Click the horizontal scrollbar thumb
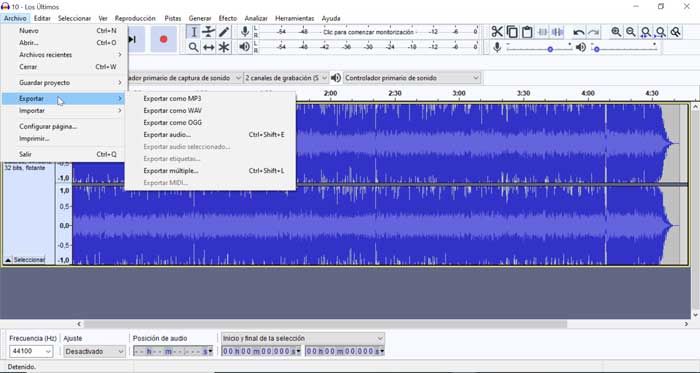Screen dimensions: 700x373 pos(325,324)
